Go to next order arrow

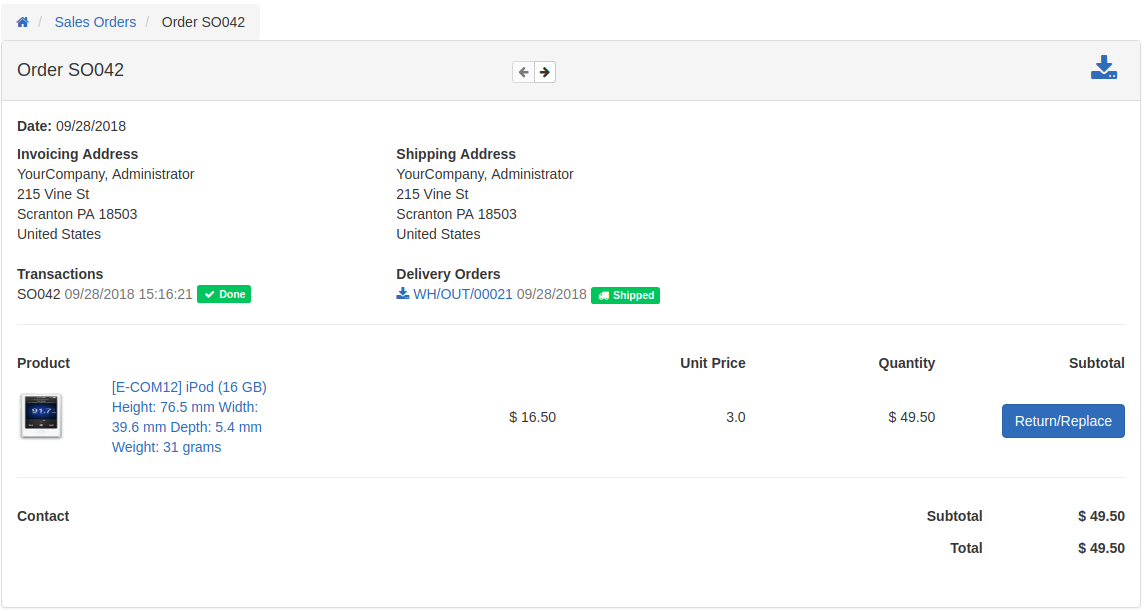pyautogui.click(x=545, y=72)
